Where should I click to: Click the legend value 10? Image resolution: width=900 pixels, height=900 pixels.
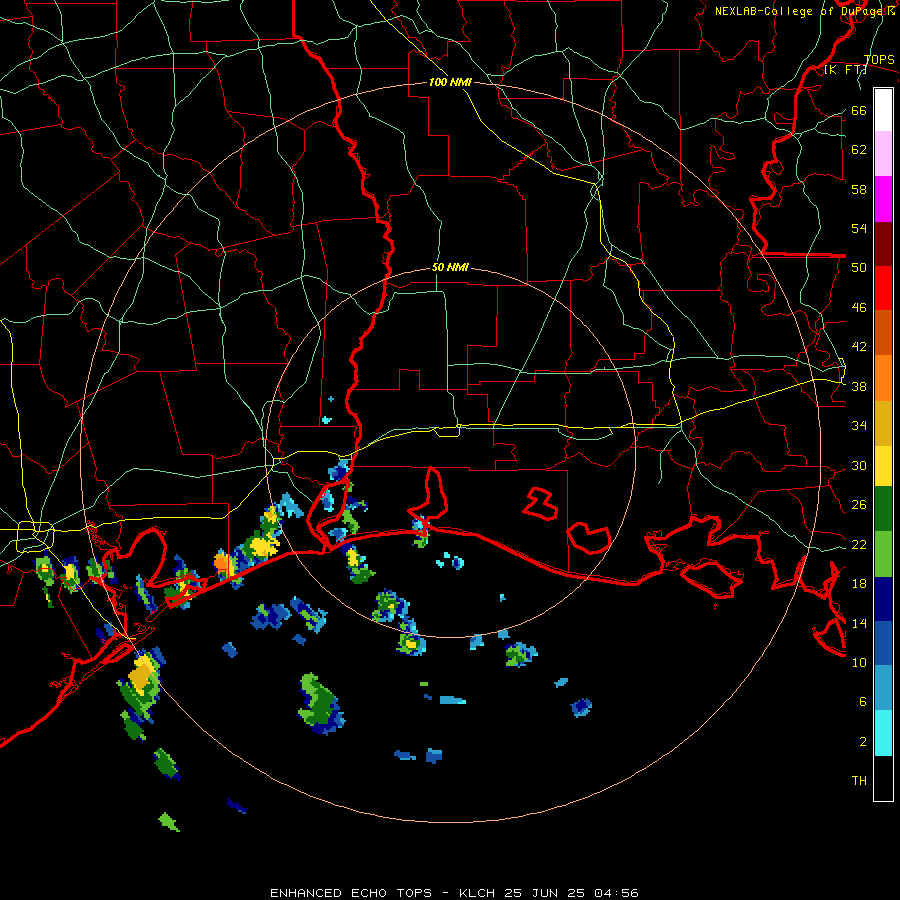(x=859, y=663)
